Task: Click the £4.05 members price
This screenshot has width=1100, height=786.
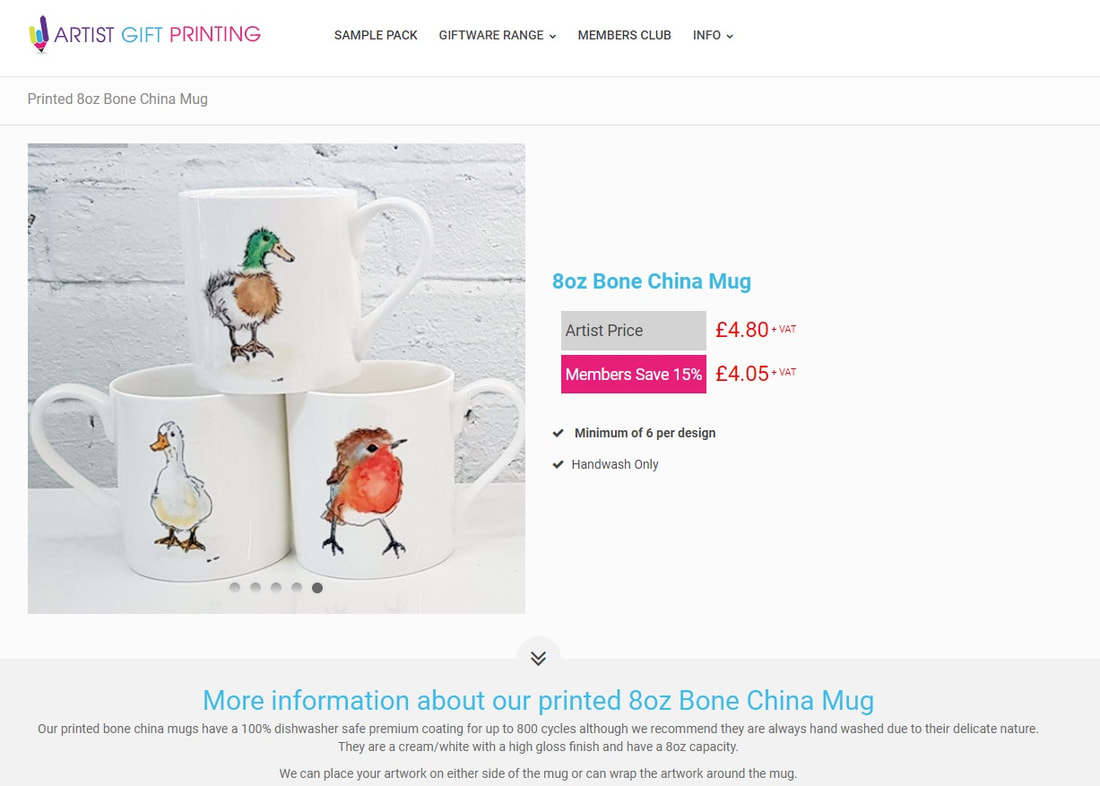Action: pos(742,373)
